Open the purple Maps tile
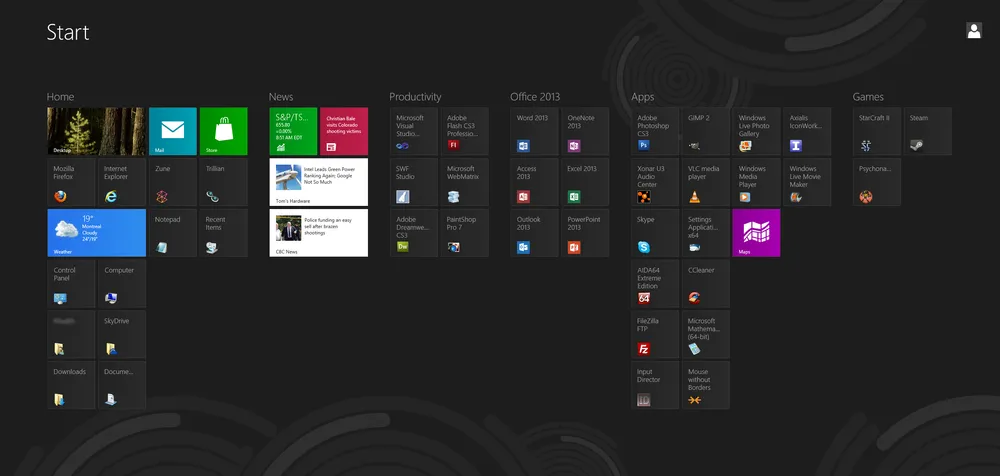 pos(757,233)
